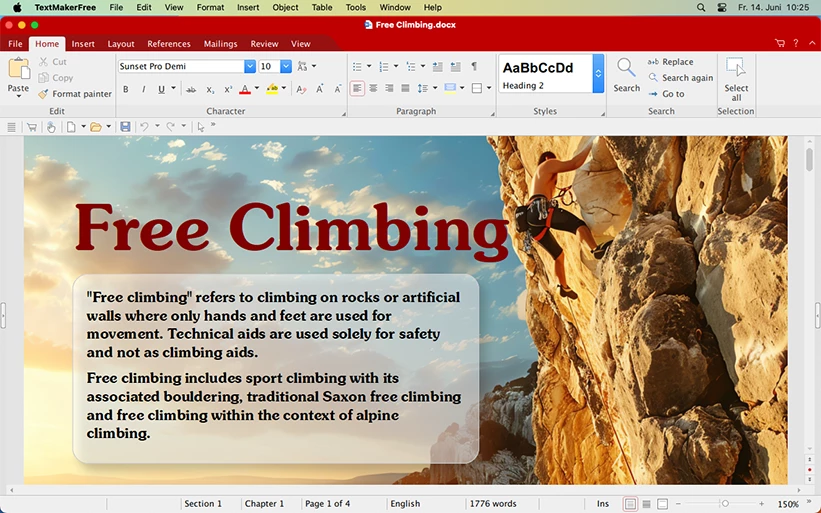Open the Sunset Pro Demi font dropdown
Viewport: 821px width, 513px height.
(x=250, y=67)
